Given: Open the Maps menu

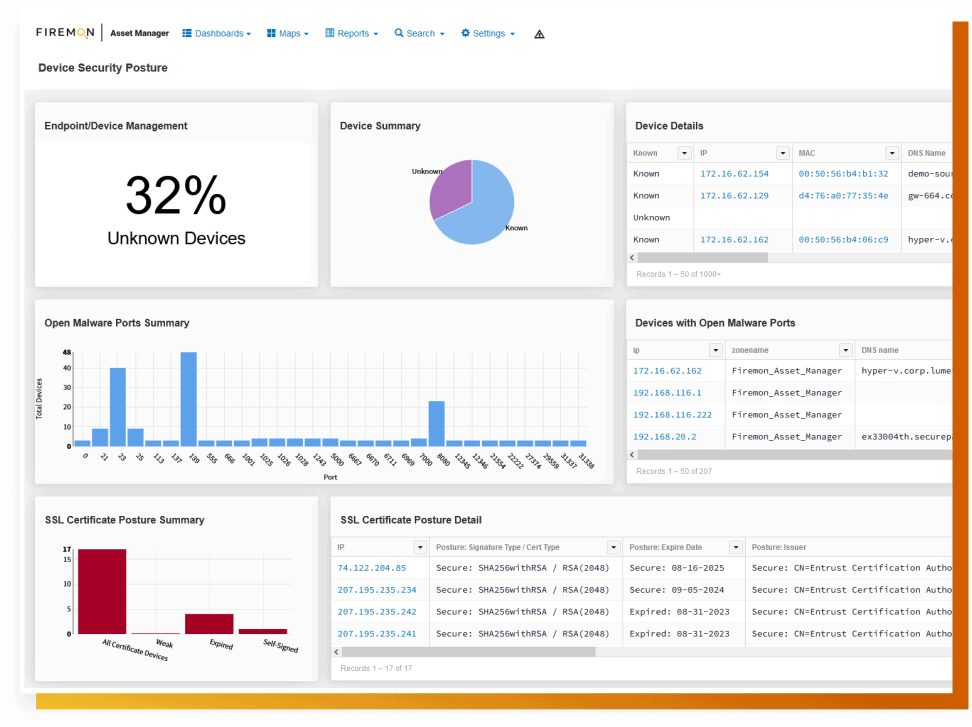Looking at the screenshot, I should 287,34.
